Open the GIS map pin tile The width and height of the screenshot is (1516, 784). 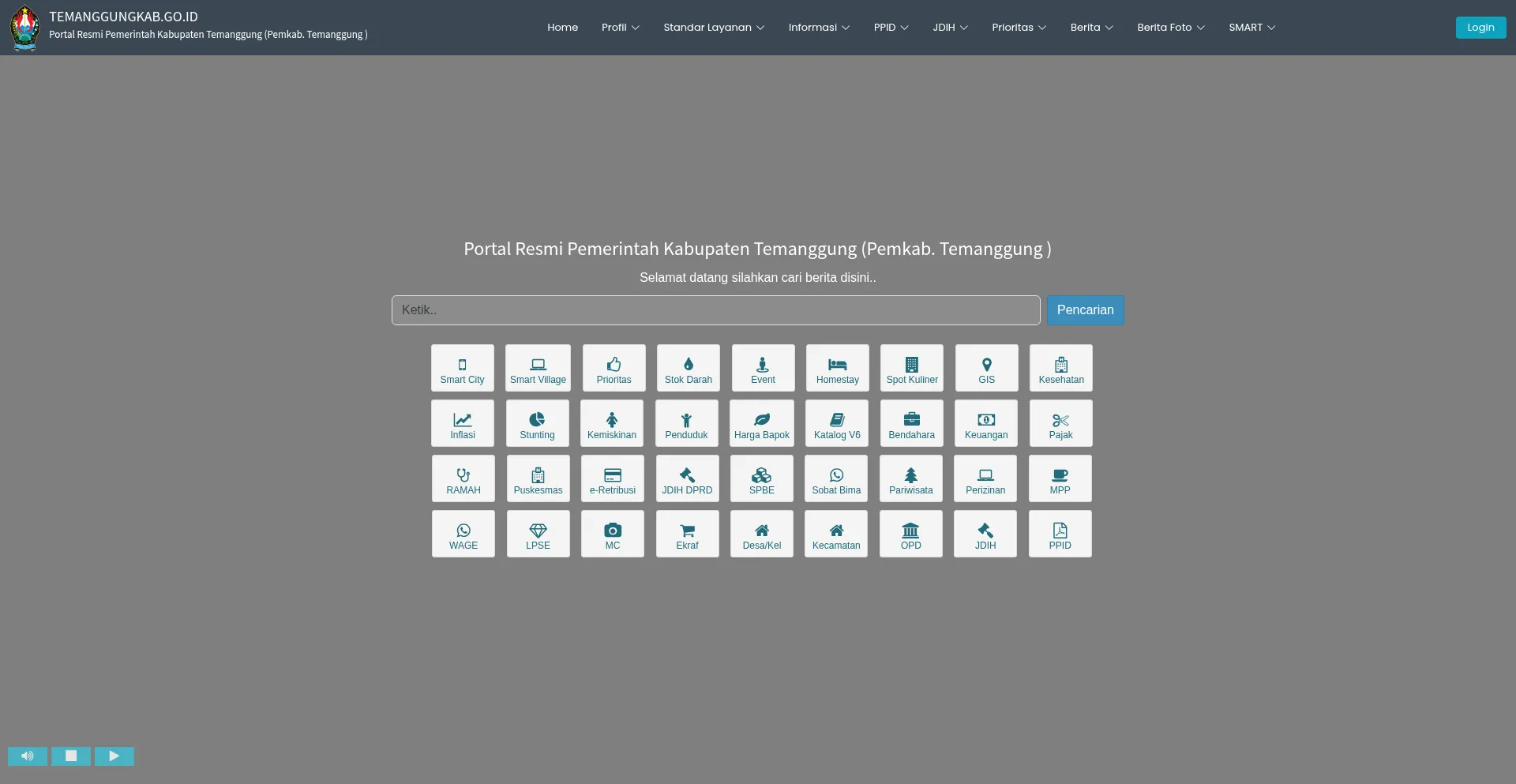tap(986, 368)
